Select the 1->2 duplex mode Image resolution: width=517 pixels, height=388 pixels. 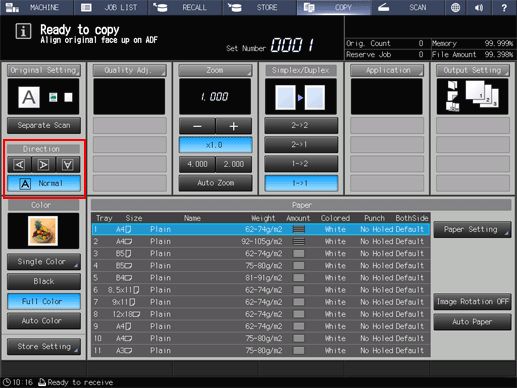(x=301, y=164)
